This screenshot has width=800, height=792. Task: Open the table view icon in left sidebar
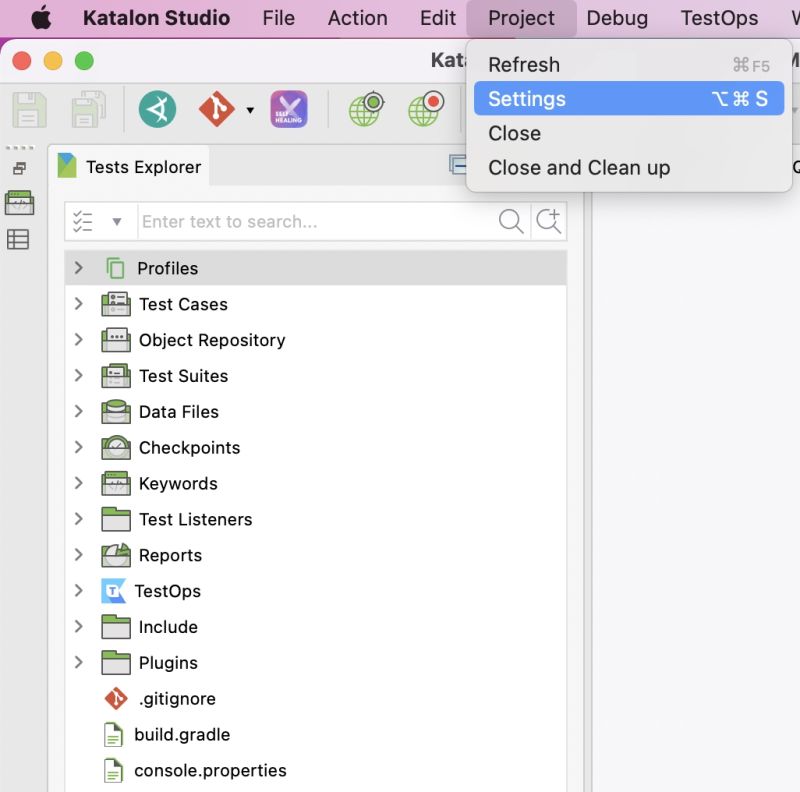point(18,239)
